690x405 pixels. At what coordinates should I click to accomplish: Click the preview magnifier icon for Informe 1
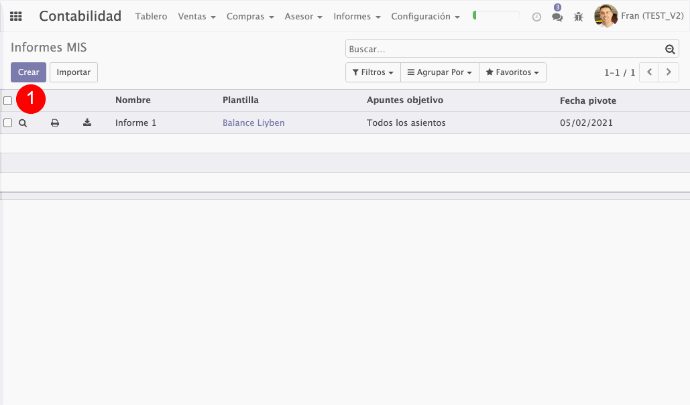pos(23,123)
